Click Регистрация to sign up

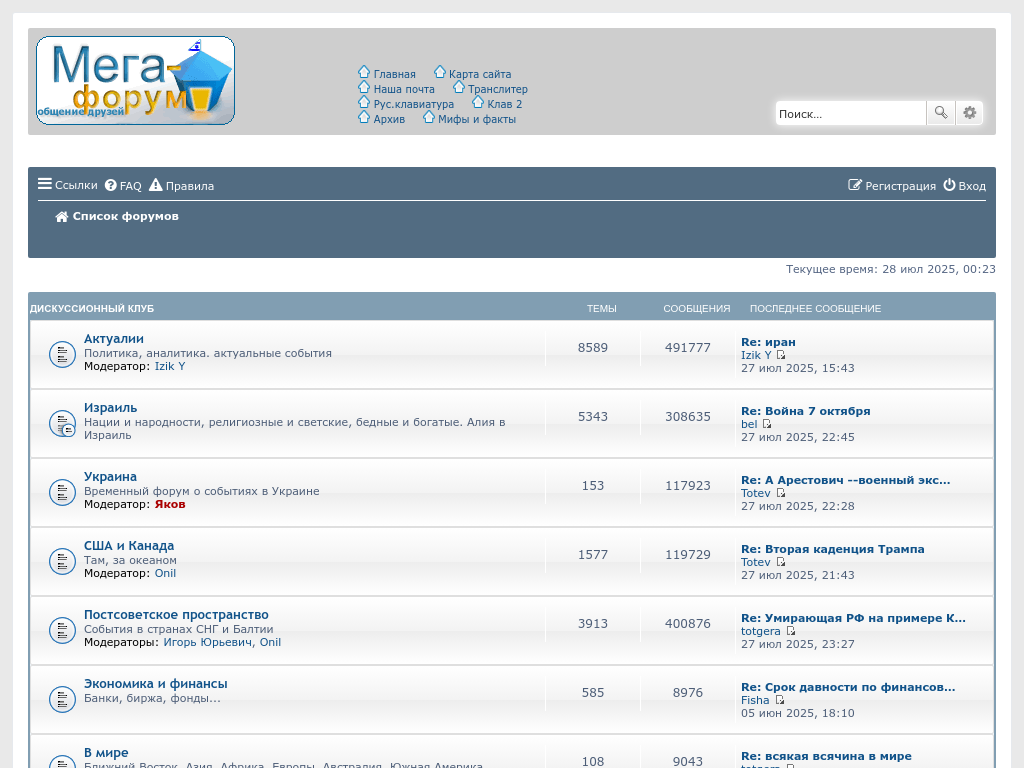(x=892, y=186)
